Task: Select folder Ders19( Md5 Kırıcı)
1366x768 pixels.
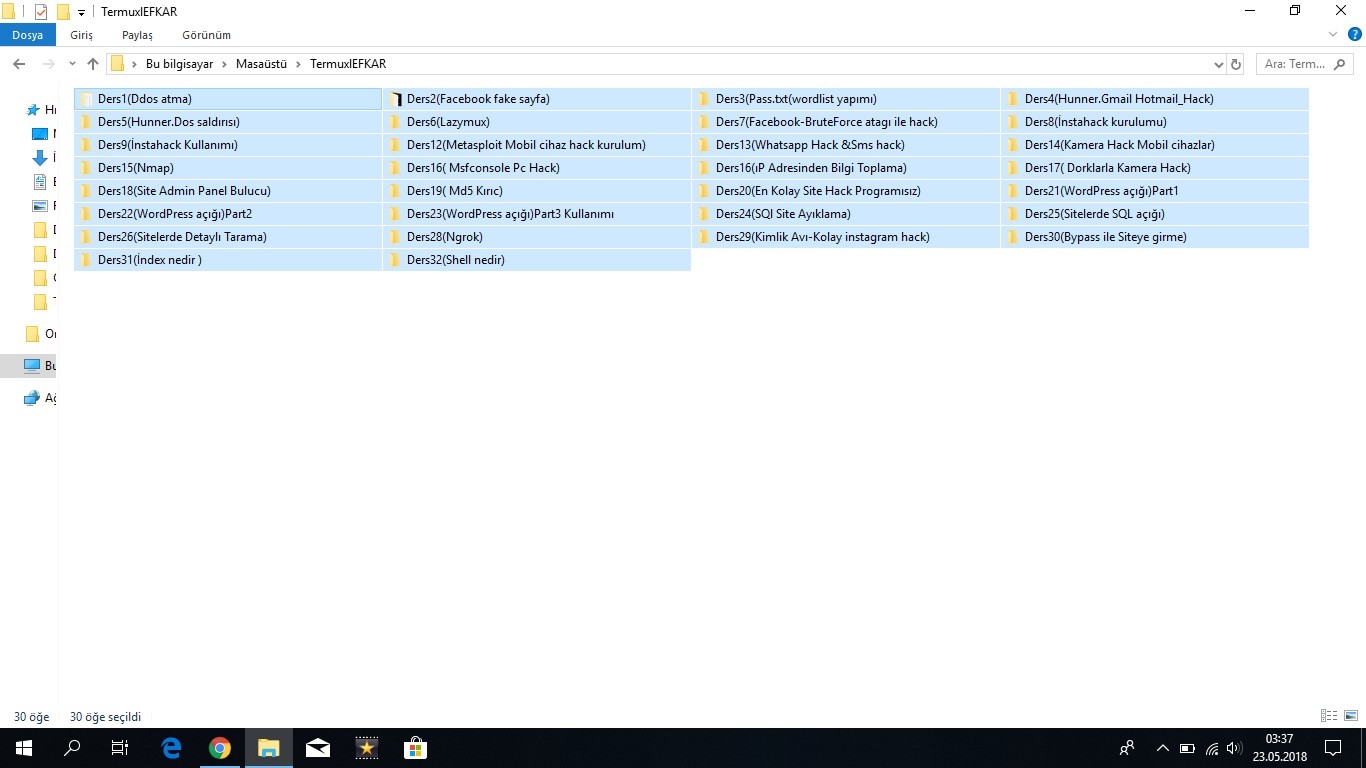Action: pos(537,191)
